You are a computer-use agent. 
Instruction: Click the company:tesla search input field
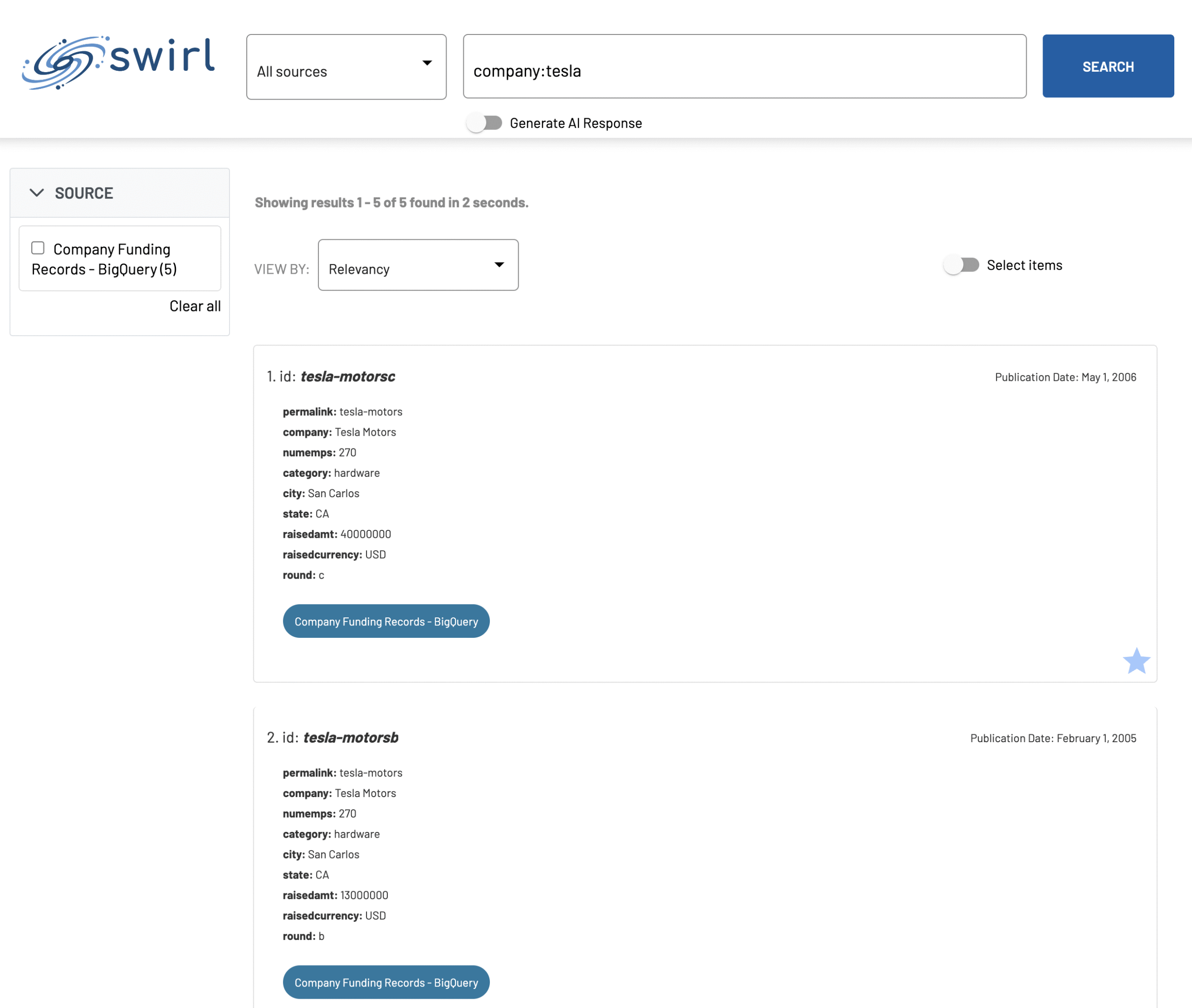pos(744,67)
